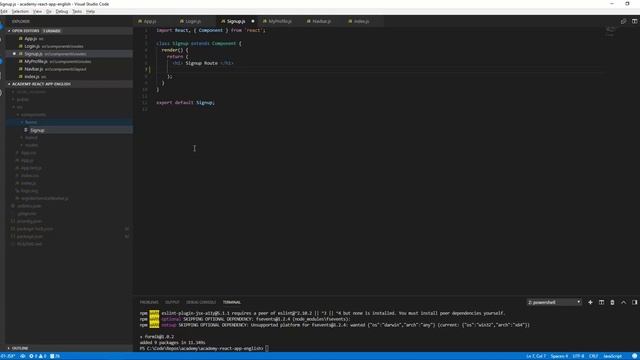Maximize the panel with the up chevron
The height and width of the screenshot is (360, 640).
point(623,302)
